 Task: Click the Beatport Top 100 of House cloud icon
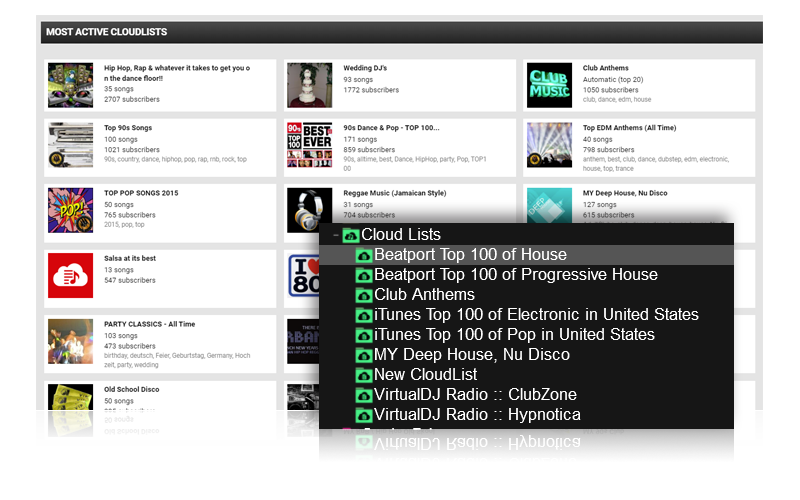click(364, 255)
